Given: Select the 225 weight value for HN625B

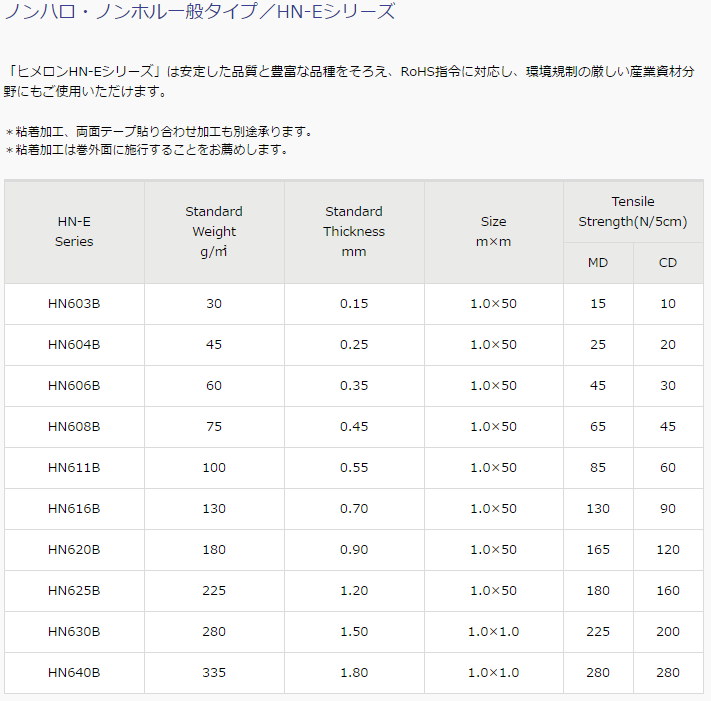Looking at the screenshot, I should [x=214, y=591].
